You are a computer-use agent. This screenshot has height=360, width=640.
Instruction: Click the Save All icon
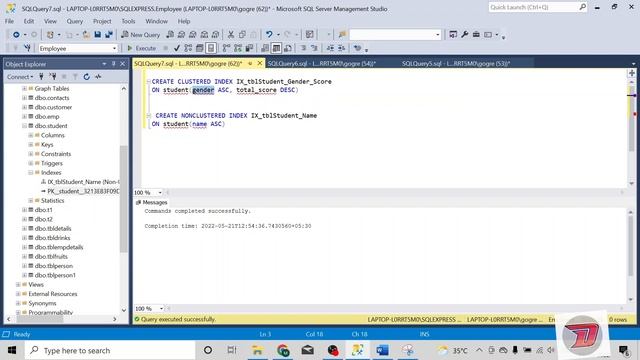tap(109, 35)
